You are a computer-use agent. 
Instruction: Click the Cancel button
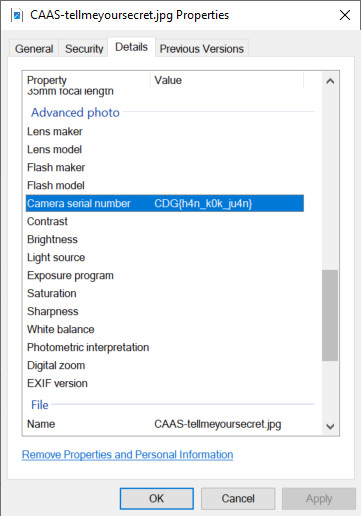click(x=238, y=498)
